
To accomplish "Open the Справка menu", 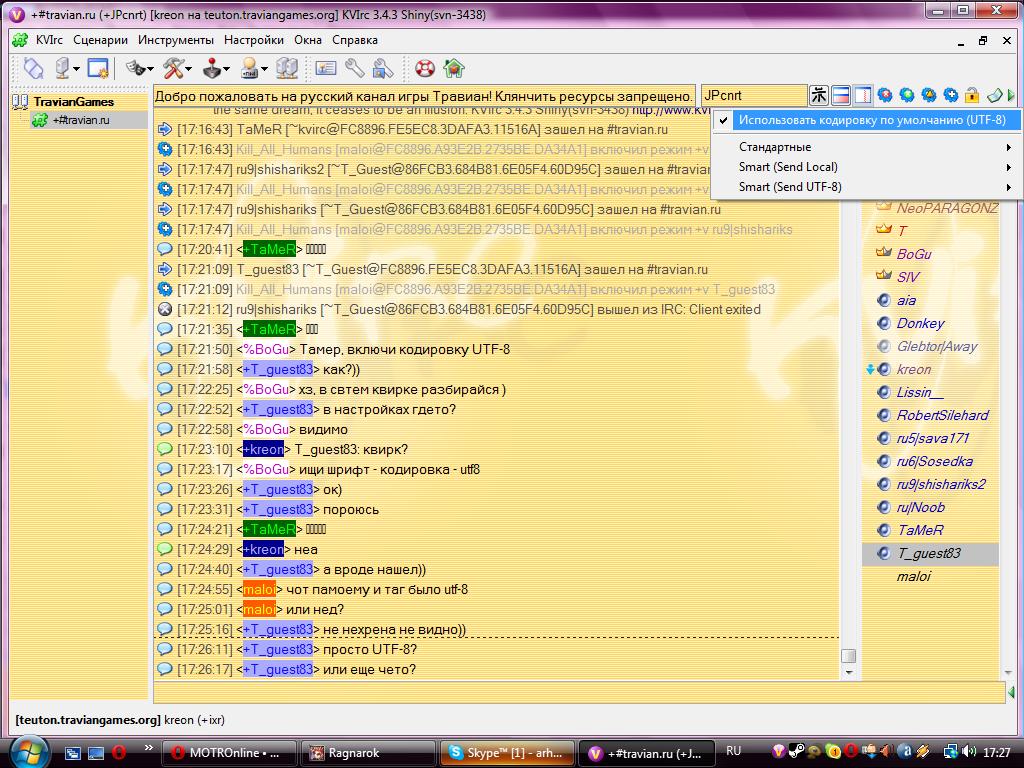I will pyautogui.click(x=355, y=40).
